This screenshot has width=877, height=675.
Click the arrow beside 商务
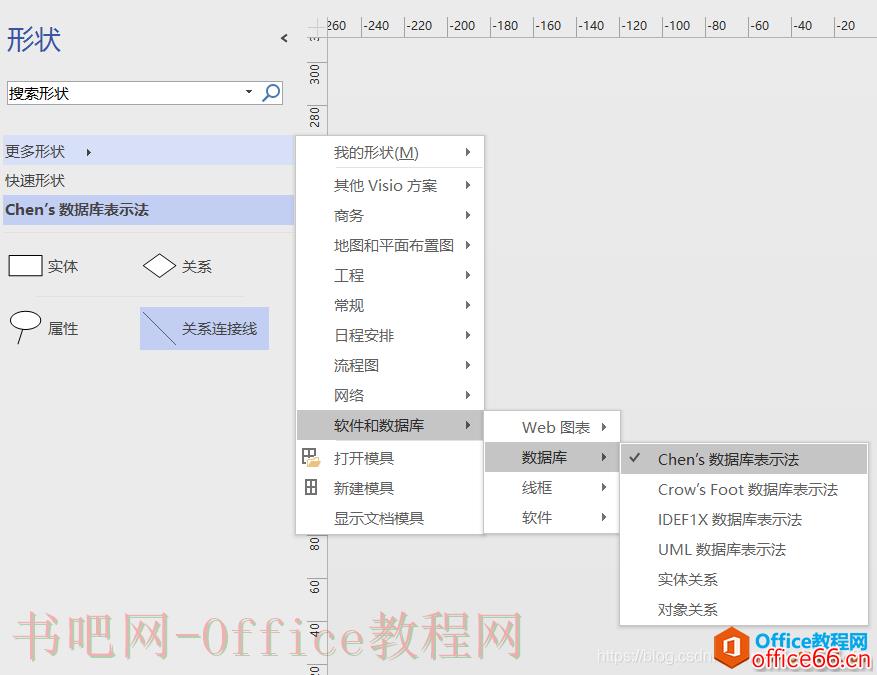pyautogui.click(x=468, y=215)
